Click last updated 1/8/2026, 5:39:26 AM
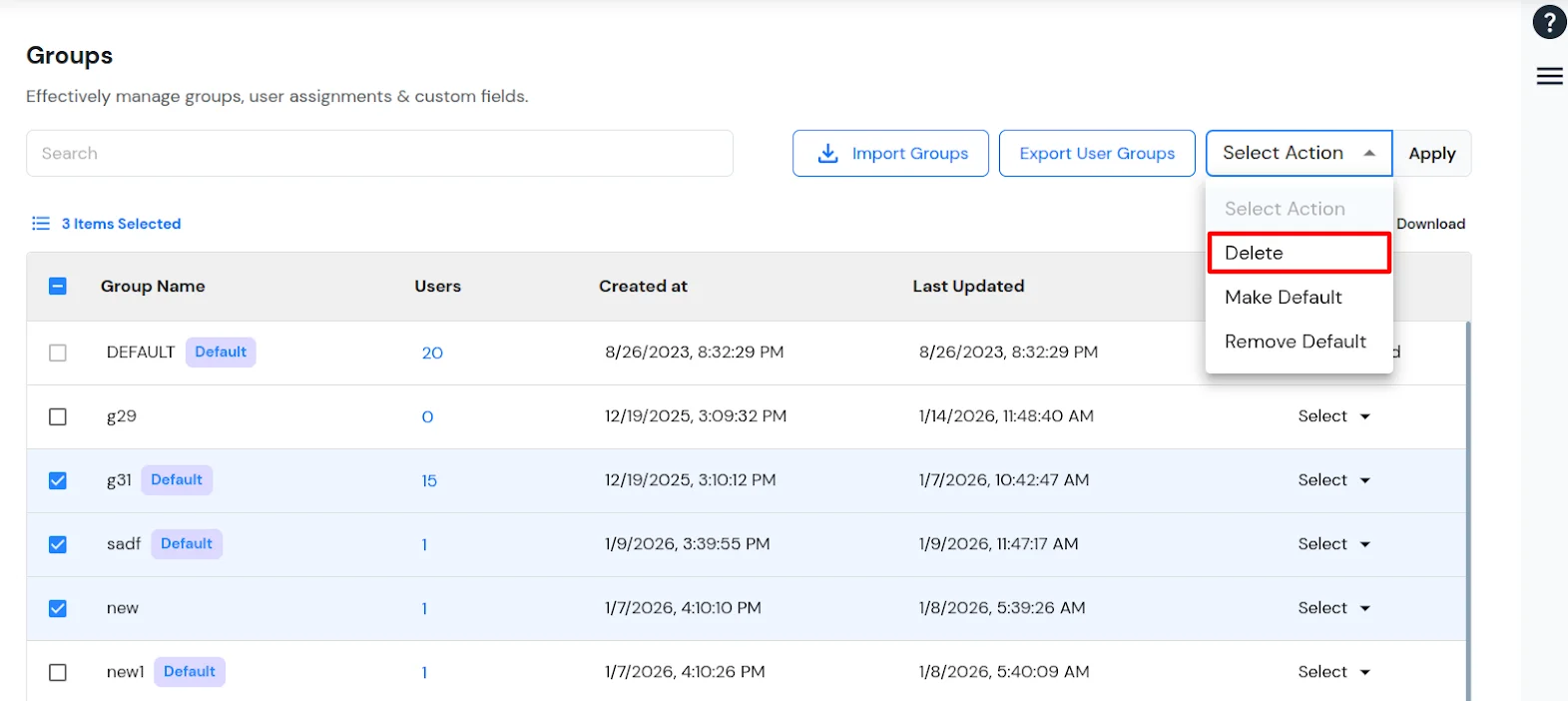Screen dimensions: 1568x701 tap(1002, 608)
